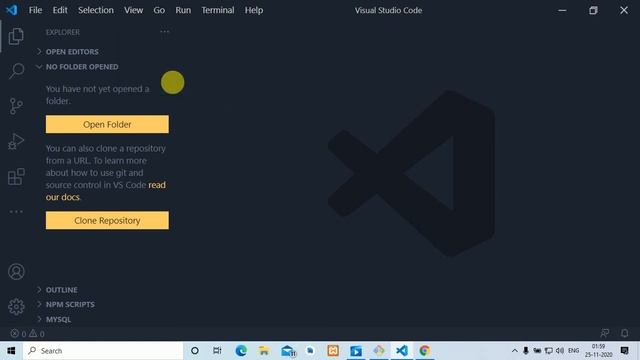Open the File menu
Viewport: 640px width, 360px height.
pyautogui.click(x=35, y=10)
